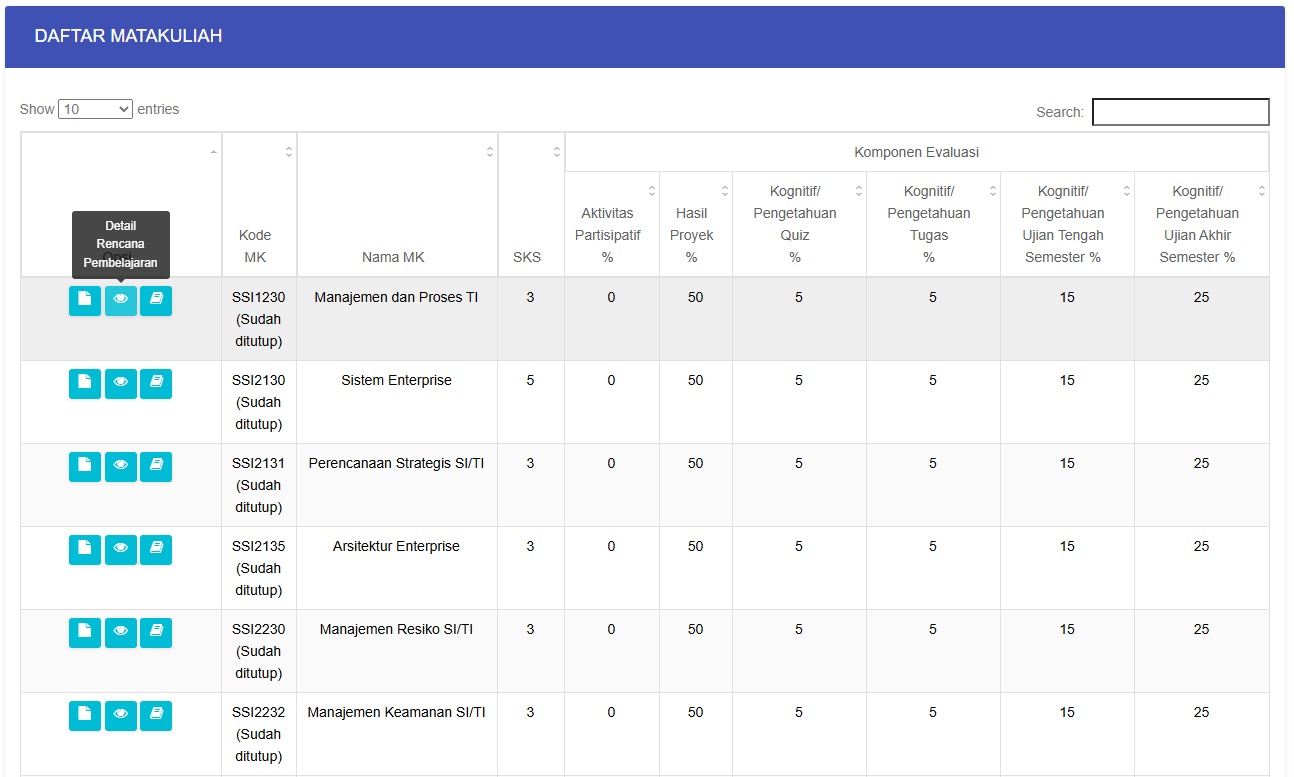Sort by SKS column header
This screenshot has width=1294, height=777.
[531, 204]
